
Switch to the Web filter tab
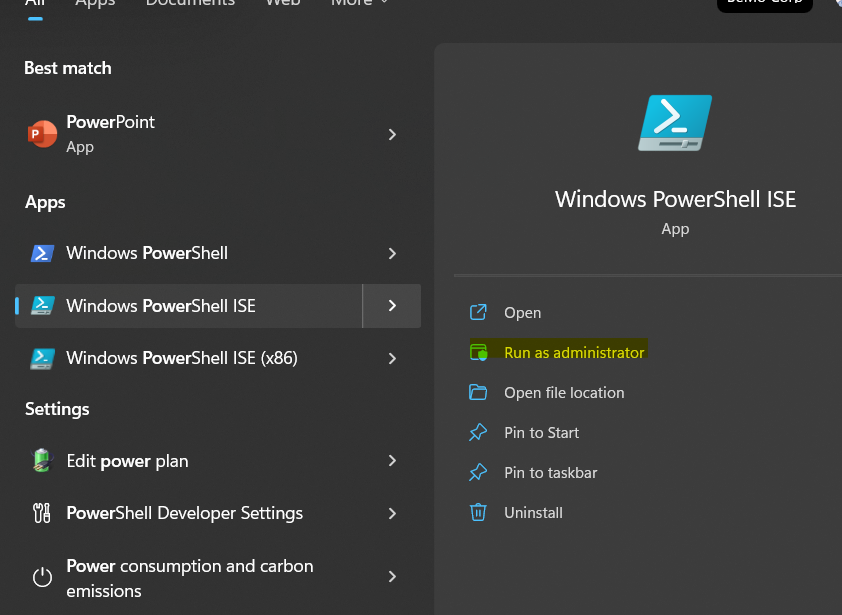coord(283,3)
